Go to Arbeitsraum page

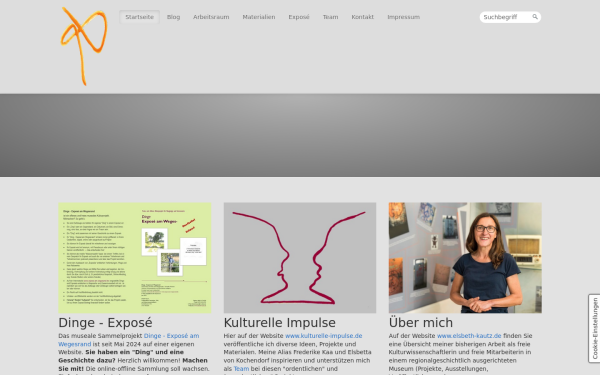(x=211, y=17)
